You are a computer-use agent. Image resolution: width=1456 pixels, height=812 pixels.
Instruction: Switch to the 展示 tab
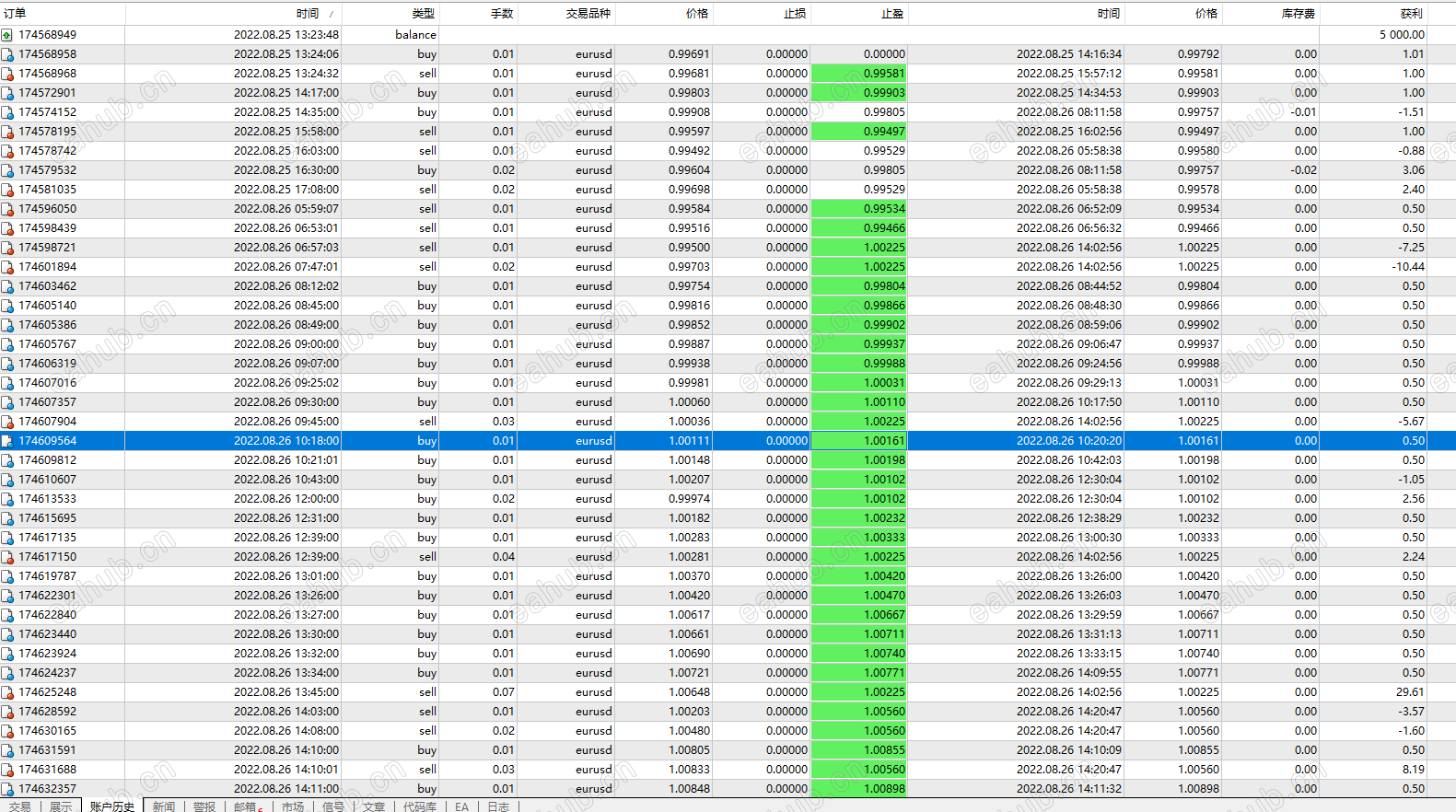tap(61, 806)
